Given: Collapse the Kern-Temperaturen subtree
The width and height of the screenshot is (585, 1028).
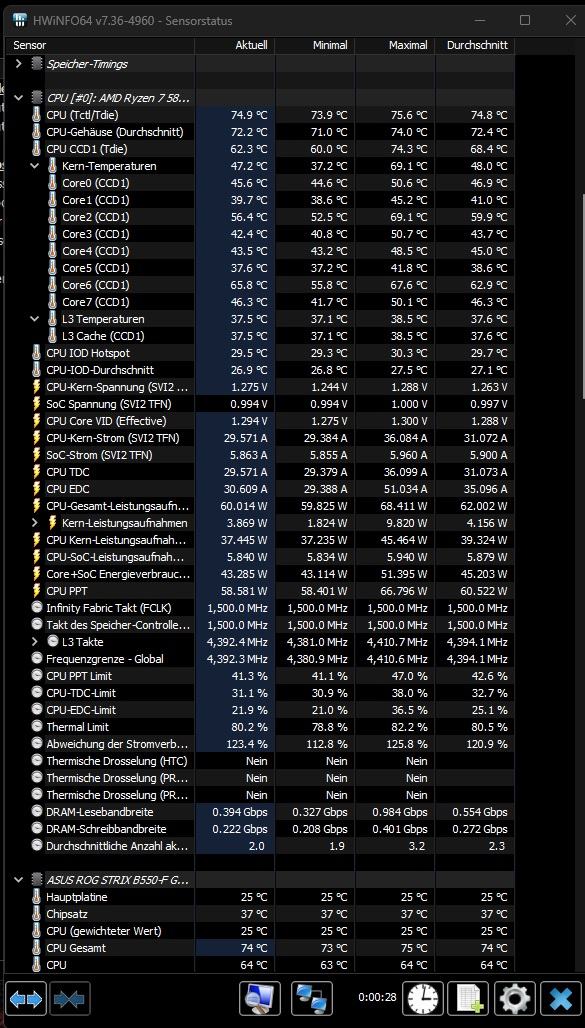Looking at the screenshot, I should pyautogui.click(x=35, y=166).
